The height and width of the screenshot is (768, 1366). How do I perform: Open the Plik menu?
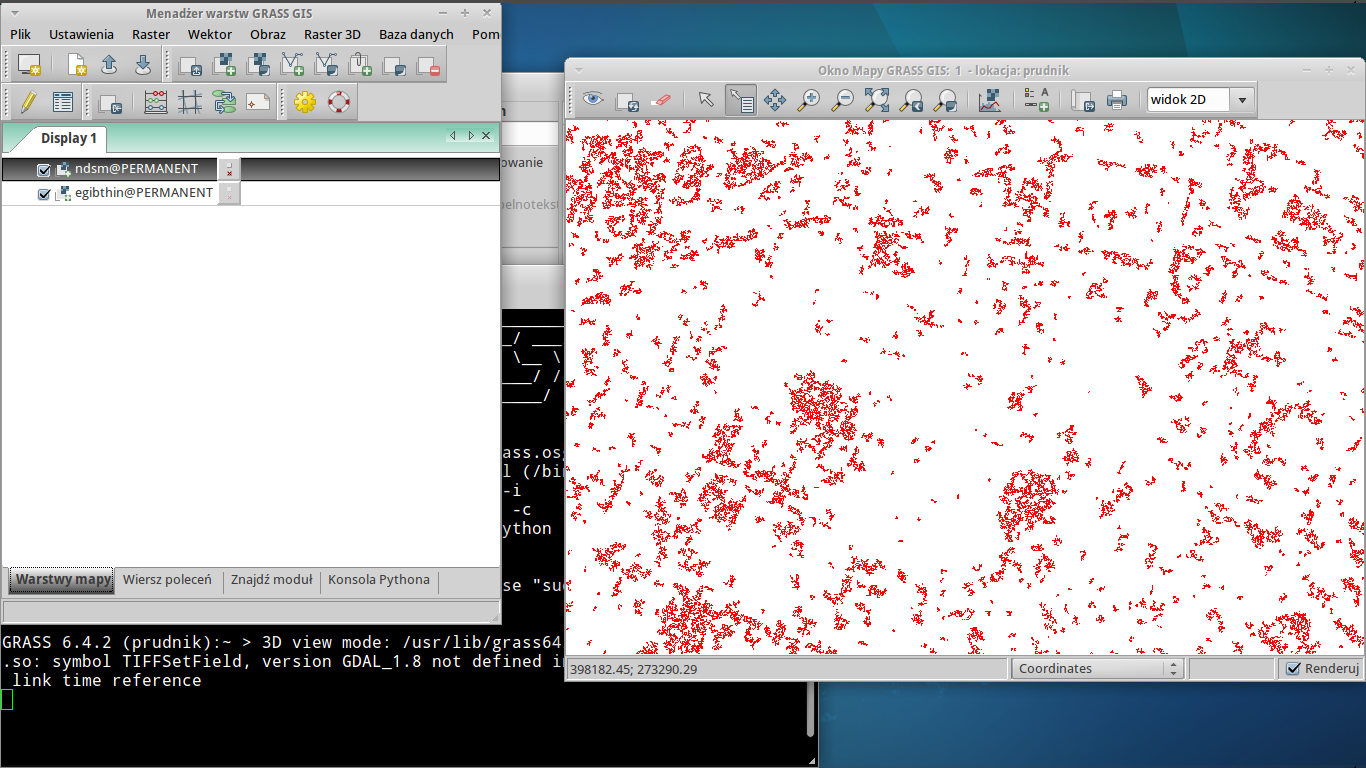coord(21,34)
